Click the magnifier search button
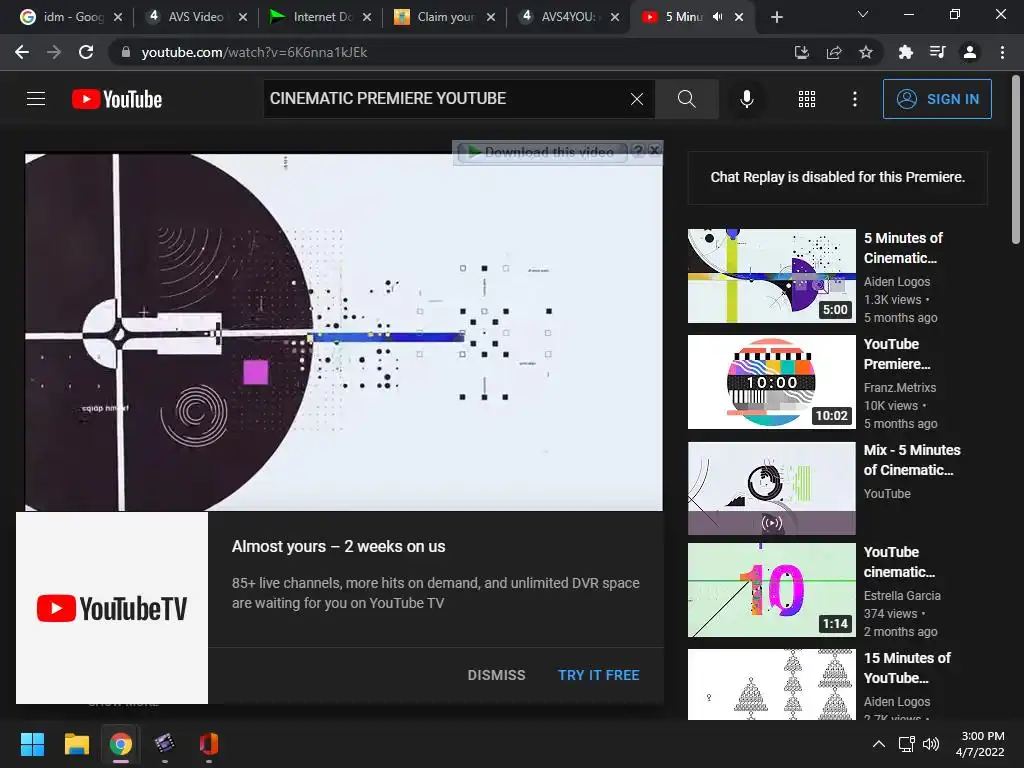 (x=686, y=99)
